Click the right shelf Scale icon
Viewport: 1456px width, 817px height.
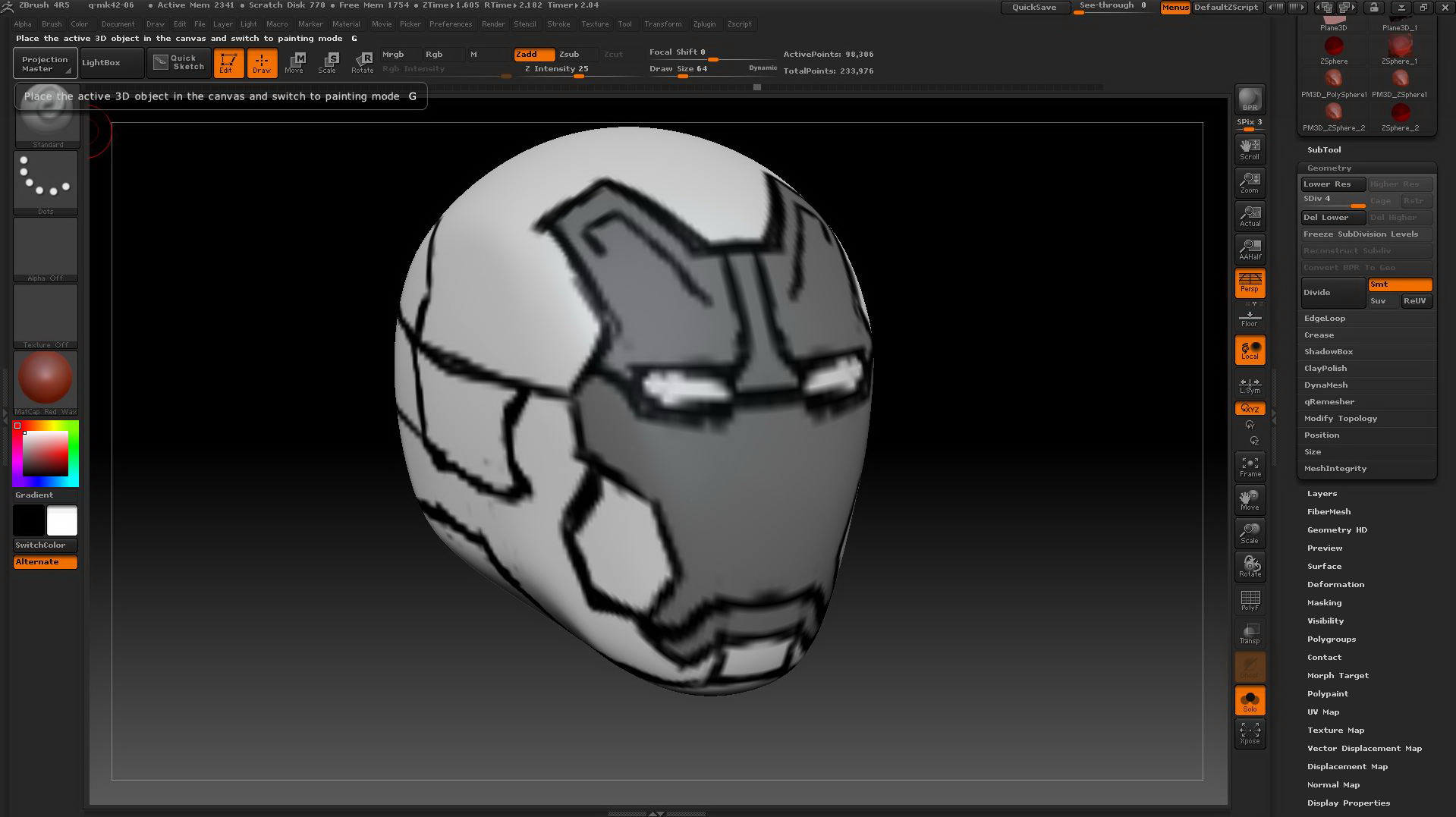[x=1250, y=533]
